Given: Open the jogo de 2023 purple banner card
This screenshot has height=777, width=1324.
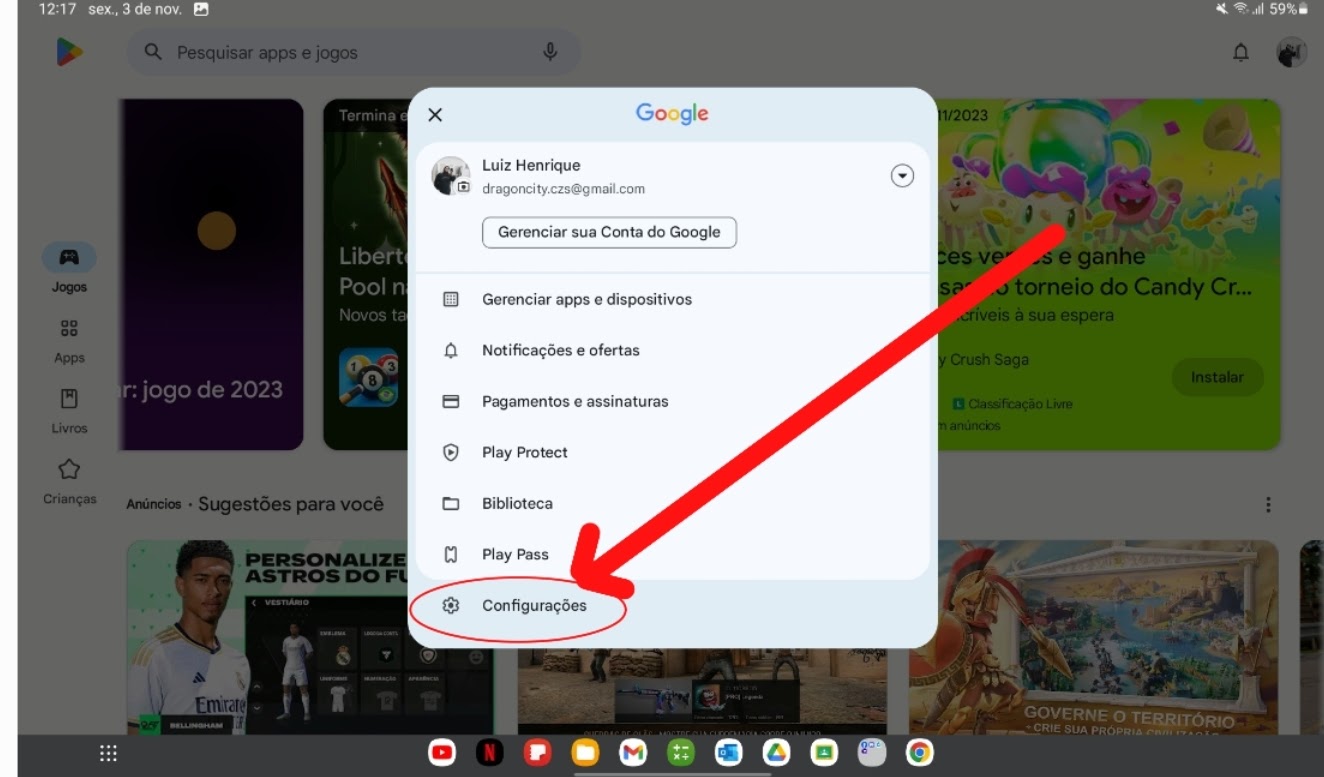Looking at the screenshot, I should click(x=211, y=274).
